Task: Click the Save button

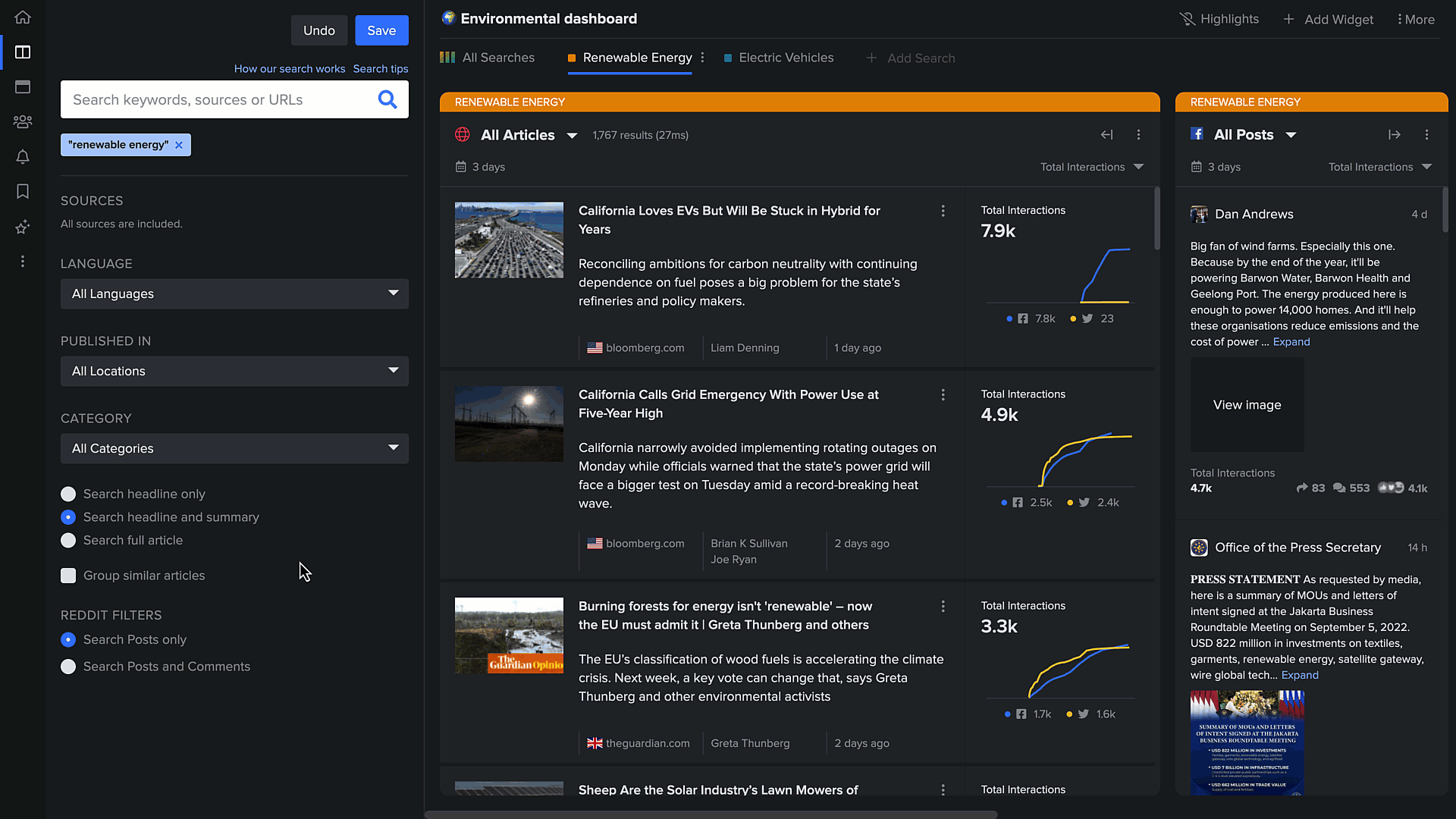Action: pyautogui.click(x=381, y=30)
